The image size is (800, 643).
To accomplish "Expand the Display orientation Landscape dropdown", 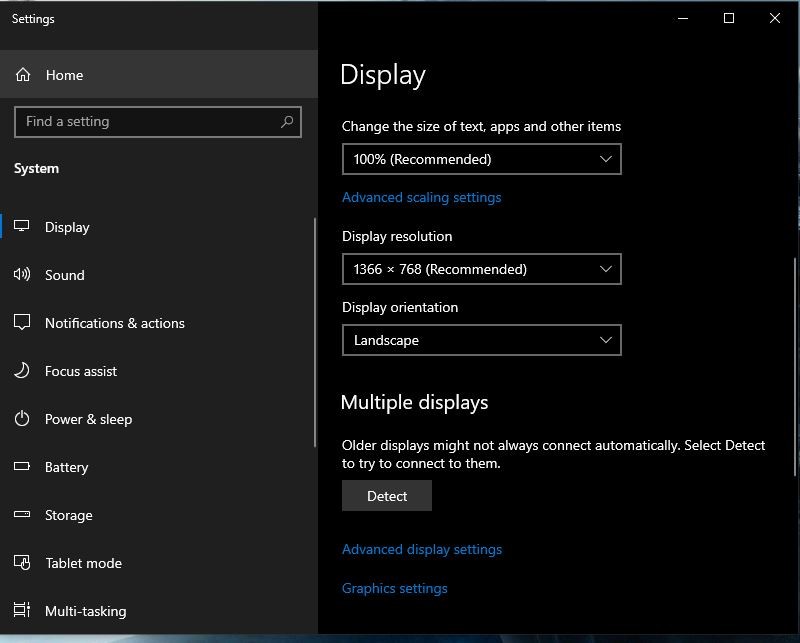I will [481, 340].
